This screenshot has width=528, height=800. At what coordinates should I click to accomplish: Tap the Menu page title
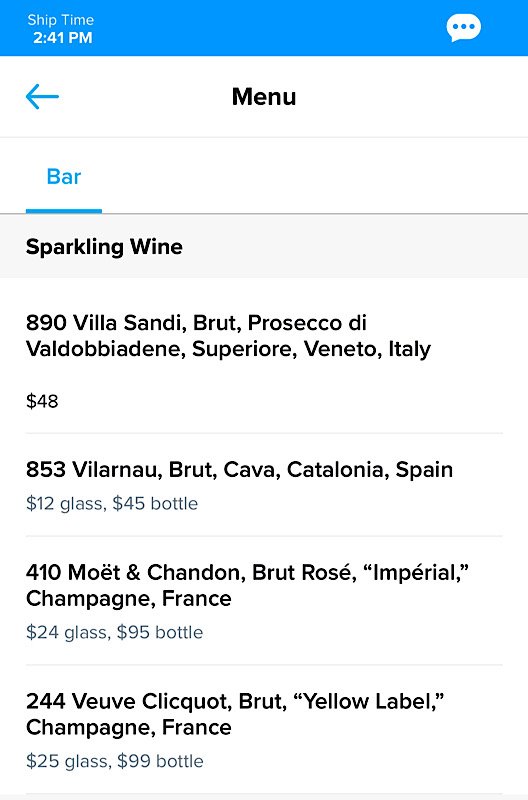(x=264, y=96)
